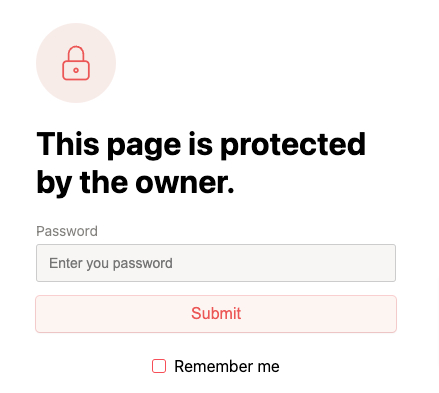Screen dimensions: 439x393
Task: Click the "by the owner." heading line
Action: 135,183
